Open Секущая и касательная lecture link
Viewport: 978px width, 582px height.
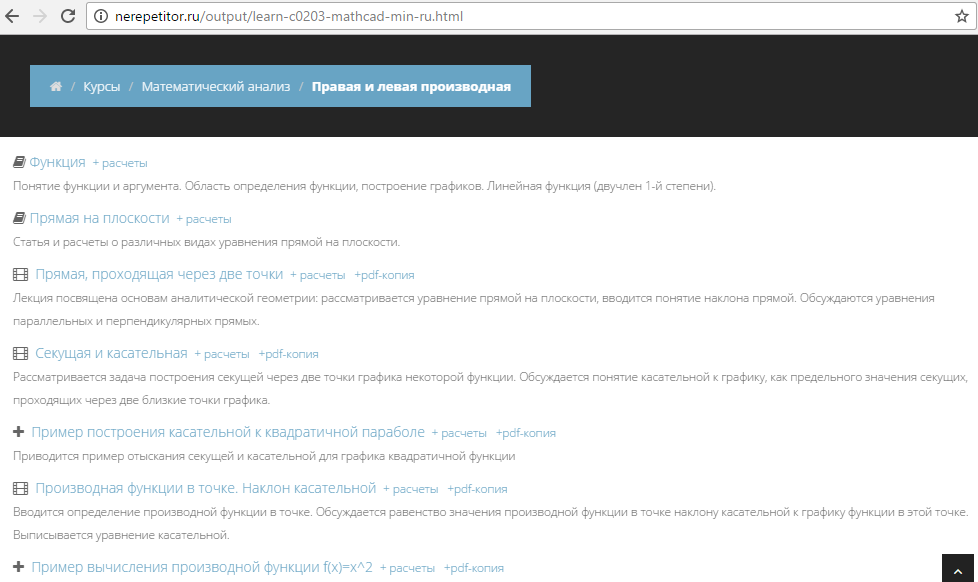(x=111, y=353)
